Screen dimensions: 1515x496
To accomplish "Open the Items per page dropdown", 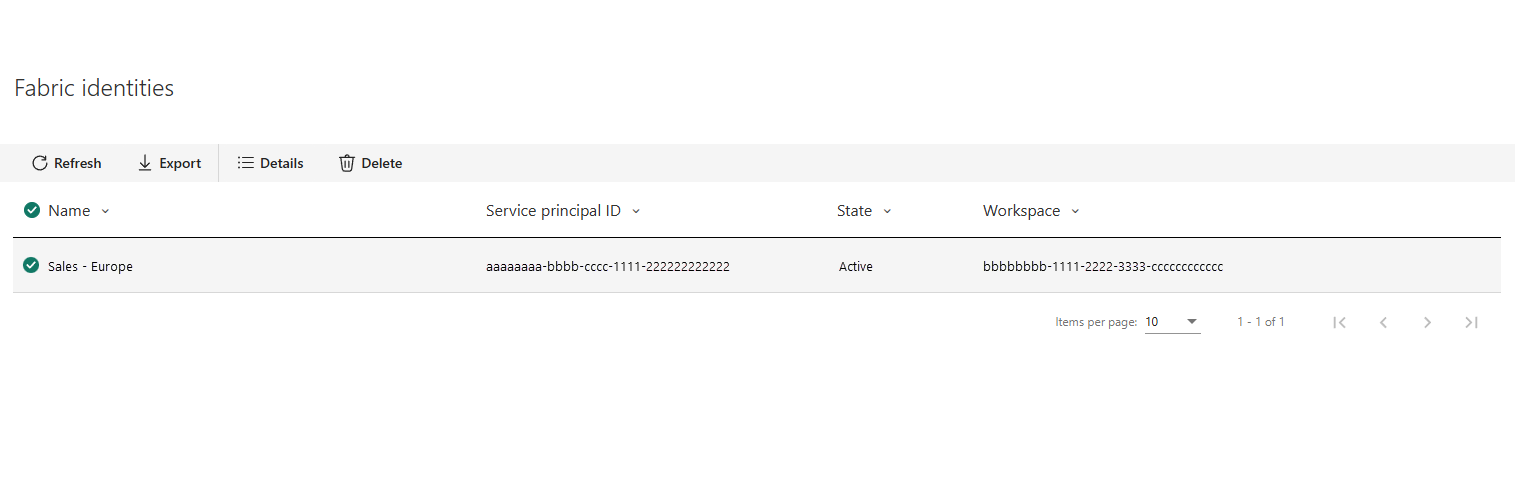I will 1172,322.
